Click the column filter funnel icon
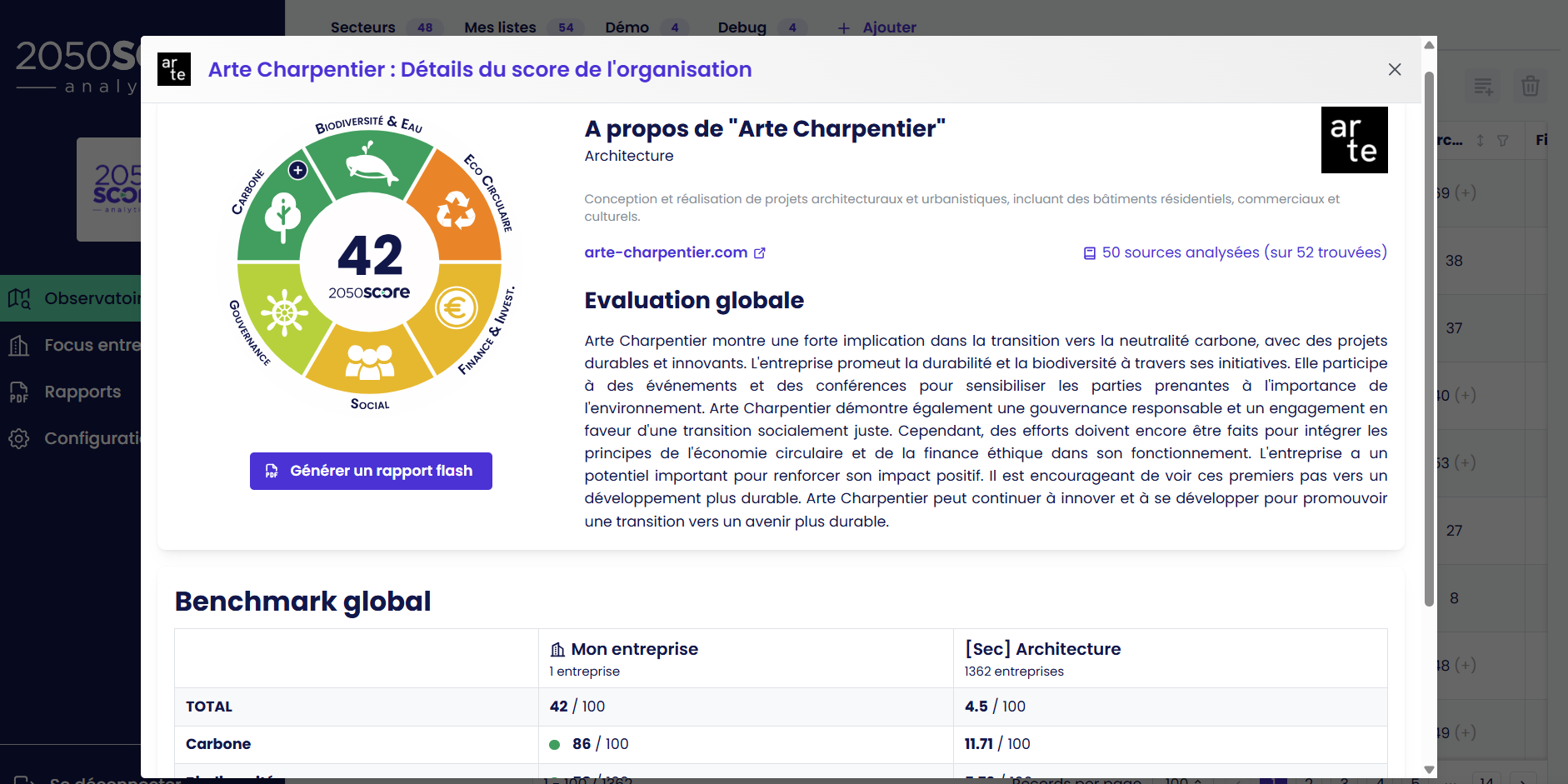The width and height of the screenshot is (1568, 784). coord(1503,141)
